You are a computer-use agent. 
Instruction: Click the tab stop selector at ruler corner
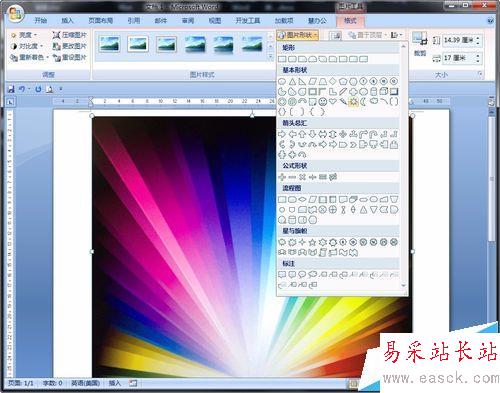tap(10, 102)
